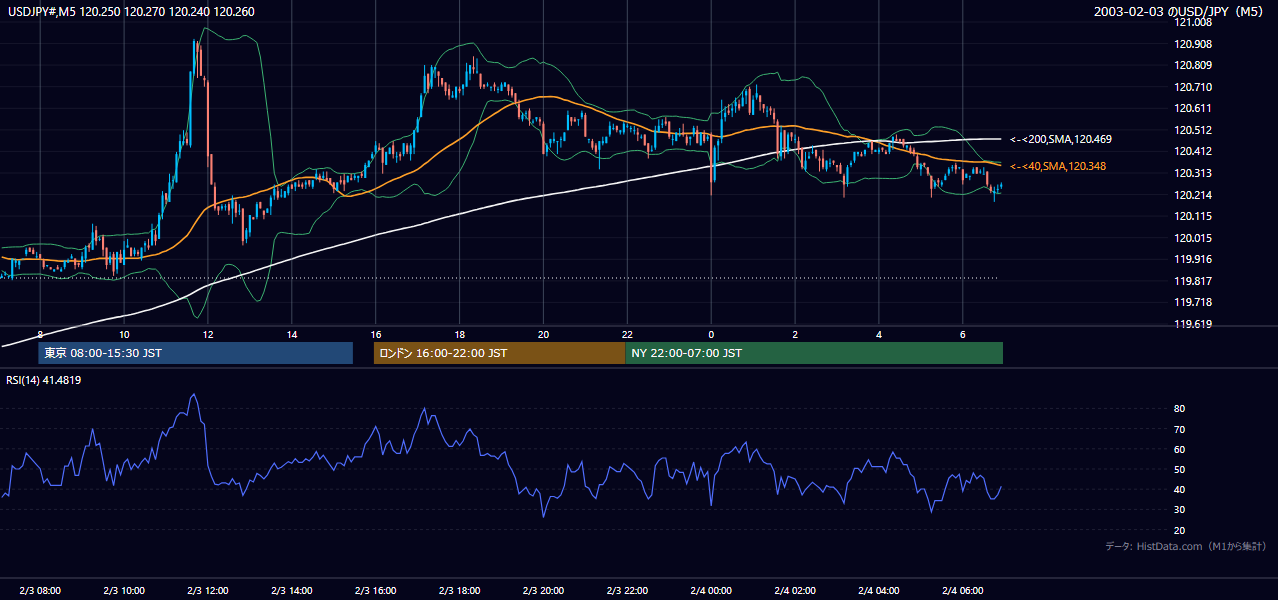Click the 2/3 14:00 time label

(x=292, y=591)
